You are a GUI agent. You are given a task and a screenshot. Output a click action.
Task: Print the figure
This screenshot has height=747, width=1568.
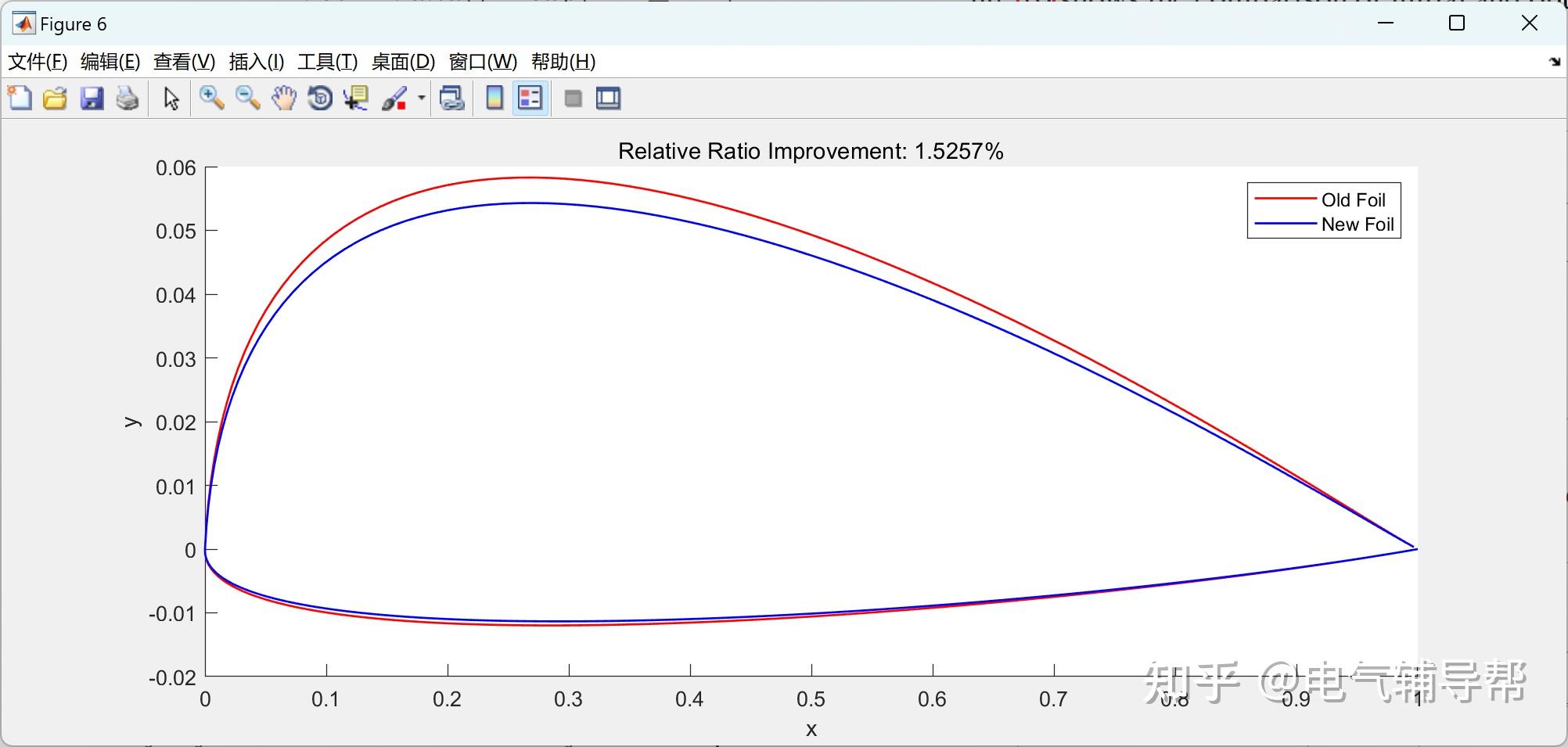click(x=128, y=99)
